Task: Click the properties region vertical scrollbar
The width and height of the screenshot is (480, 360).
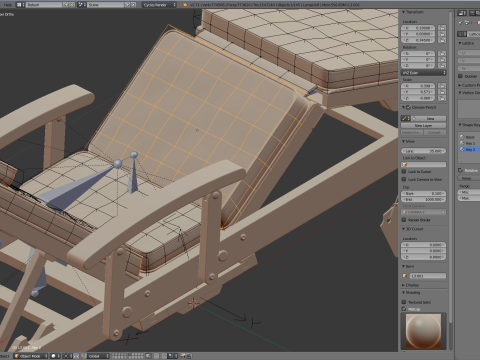Action: point(451,167)
